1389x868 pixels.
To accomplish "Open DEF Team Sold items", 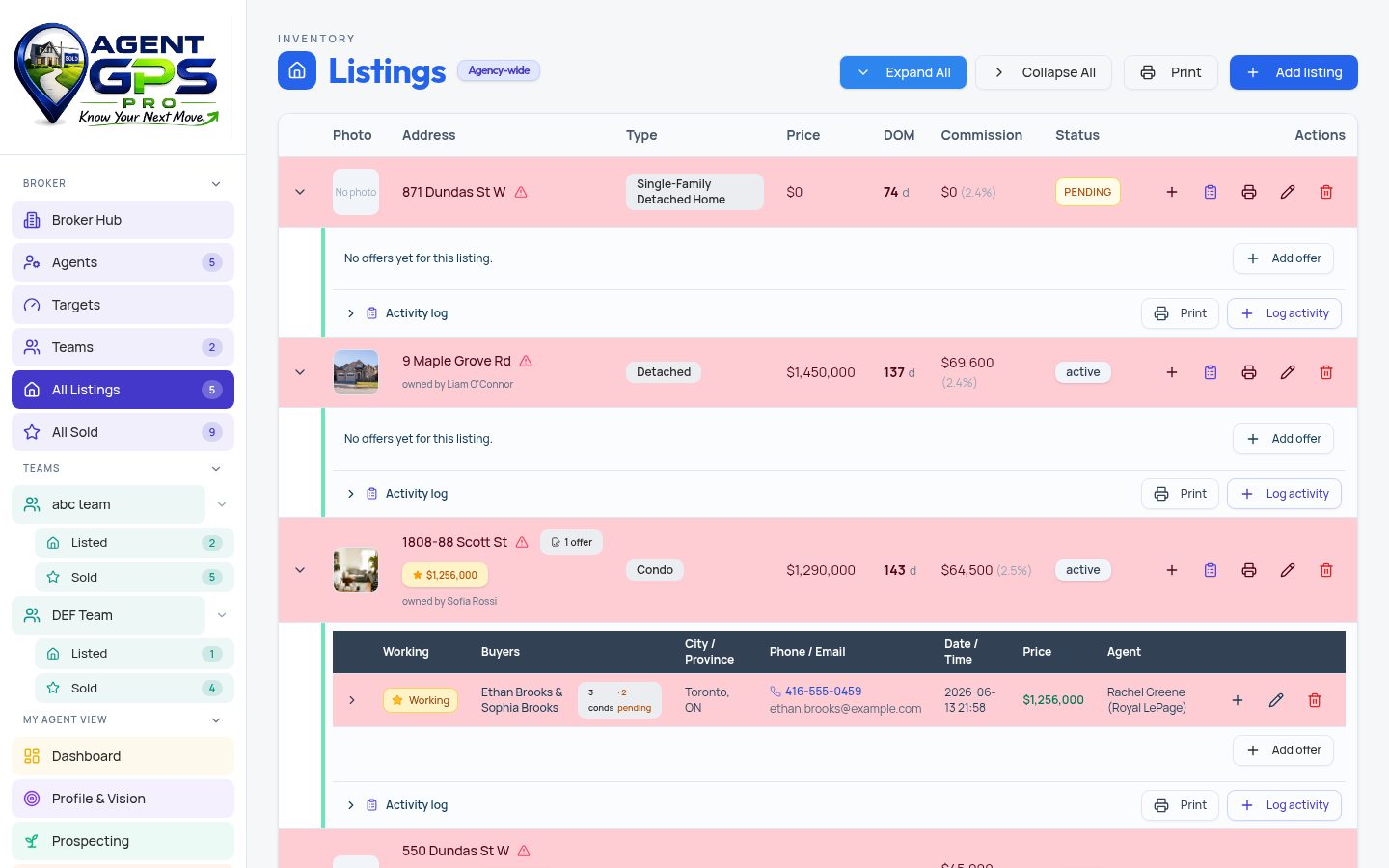I will [134, 689].
